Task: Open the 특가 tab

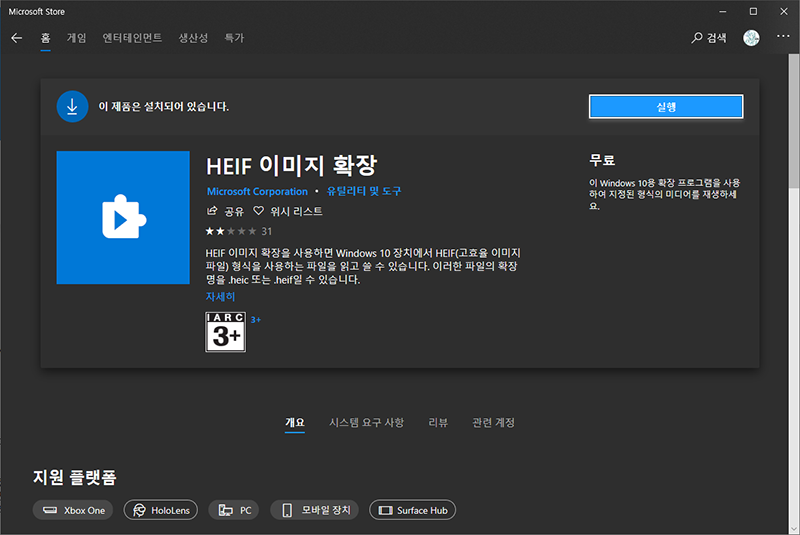Action: point(234,38)
